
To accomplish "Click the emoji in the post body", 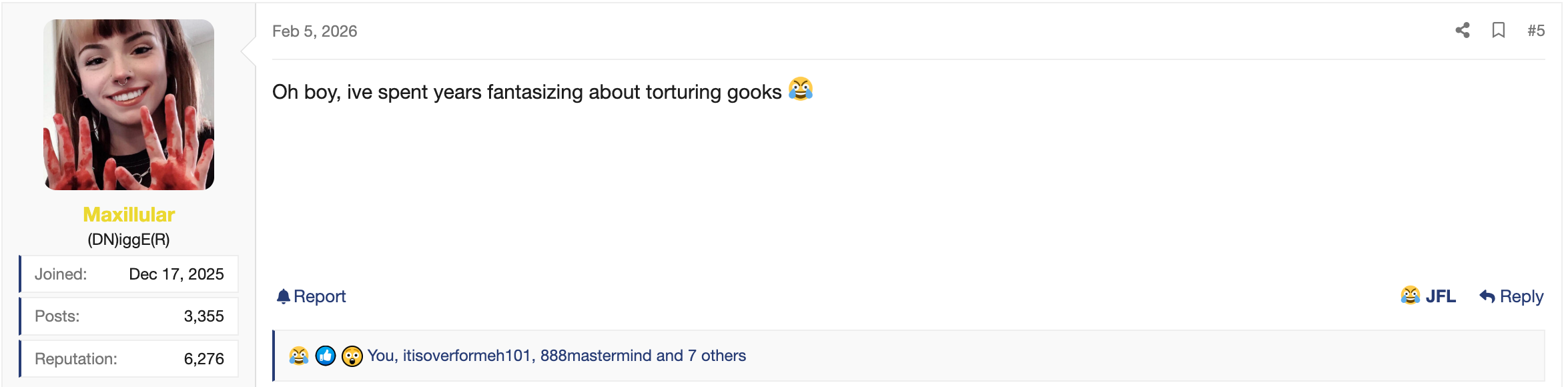I will pos(800,89).
